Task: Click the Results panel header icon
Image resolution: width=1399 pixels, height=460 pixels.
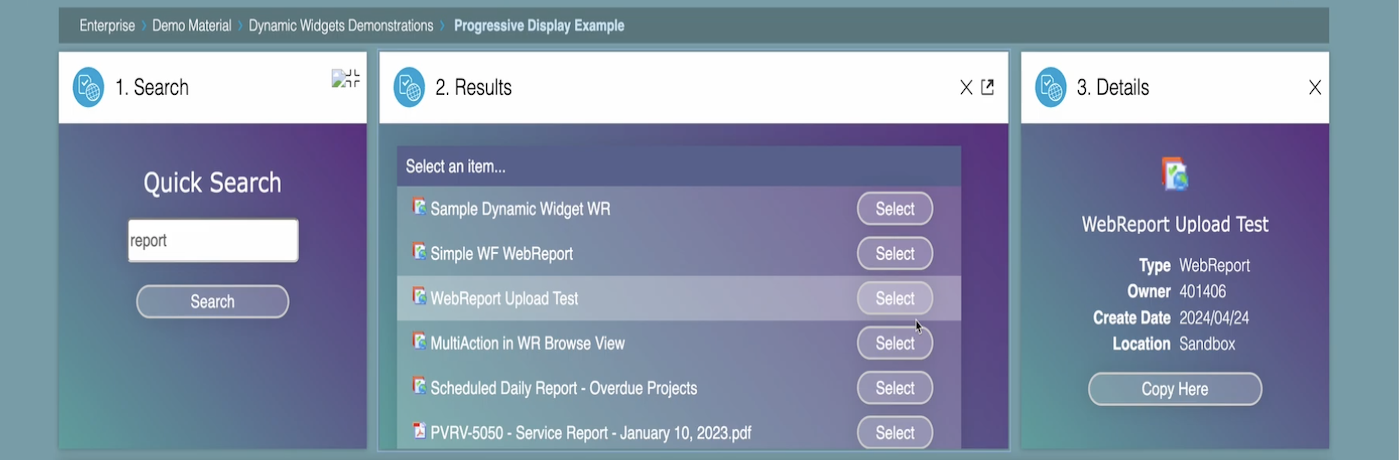Action: pyautogui.click(x=409, y=87)
